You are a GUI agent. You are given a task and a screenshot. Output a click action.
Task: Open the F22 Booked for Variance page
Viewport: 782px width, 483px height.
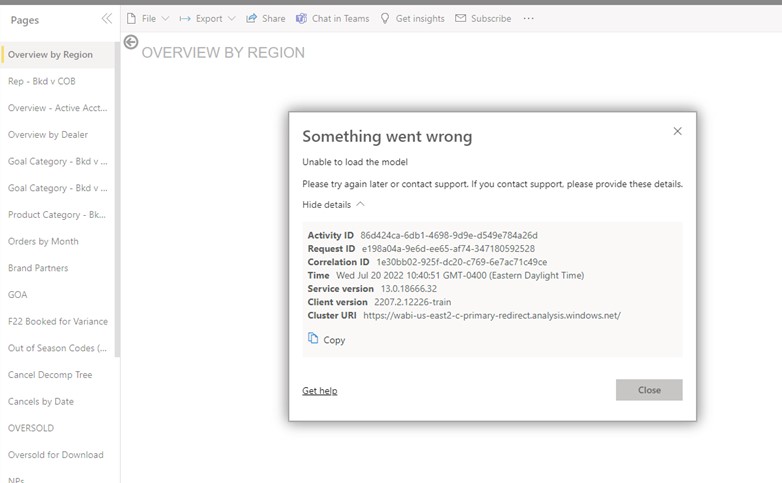click(57, 321)
